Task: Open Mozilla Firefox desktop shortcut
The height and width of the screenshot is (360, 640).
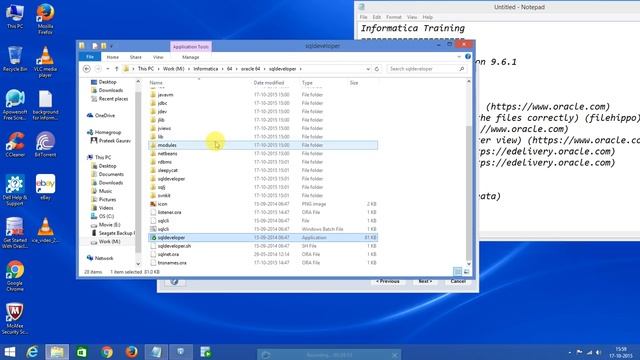Action: (x=45, y=19)
